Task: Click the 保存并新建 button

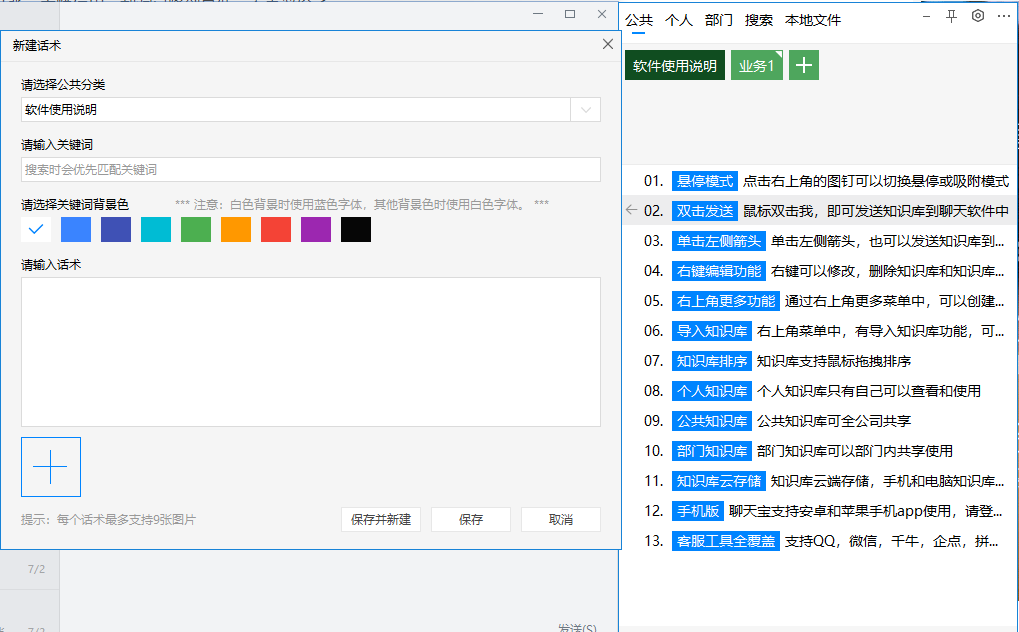Action: click(x=381, y=520)
